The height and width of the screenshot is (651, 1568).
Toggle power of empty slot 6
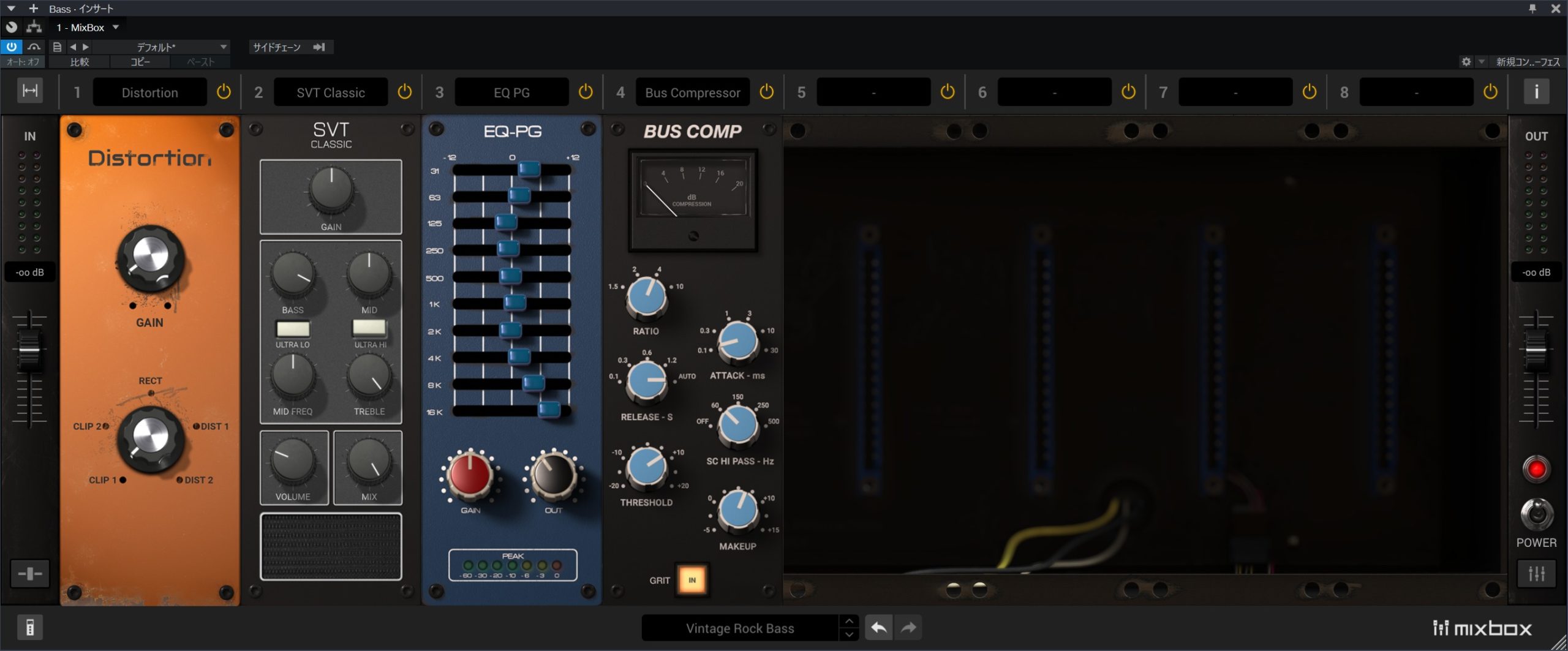point(1128,92)
